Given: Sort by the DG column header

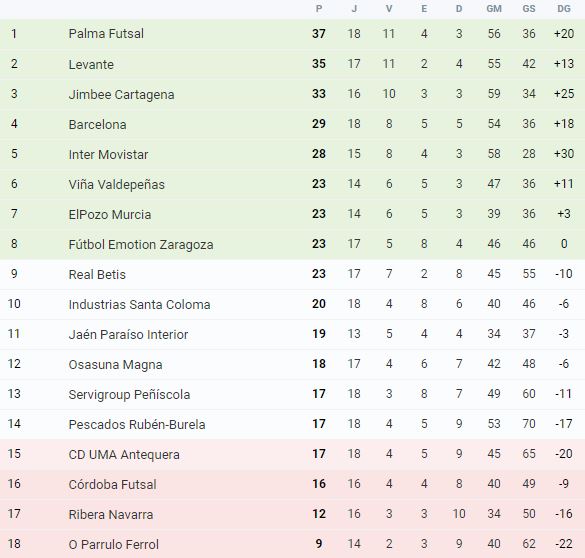Looking at the screenshot, I should pos(564,9).
